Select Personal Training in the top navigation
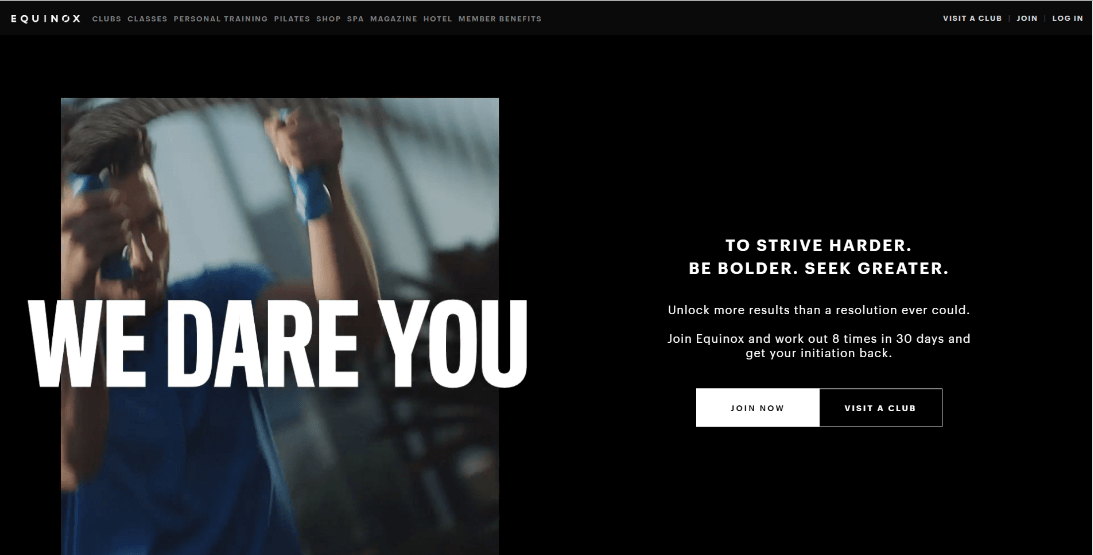 click(x=220, y=19)
